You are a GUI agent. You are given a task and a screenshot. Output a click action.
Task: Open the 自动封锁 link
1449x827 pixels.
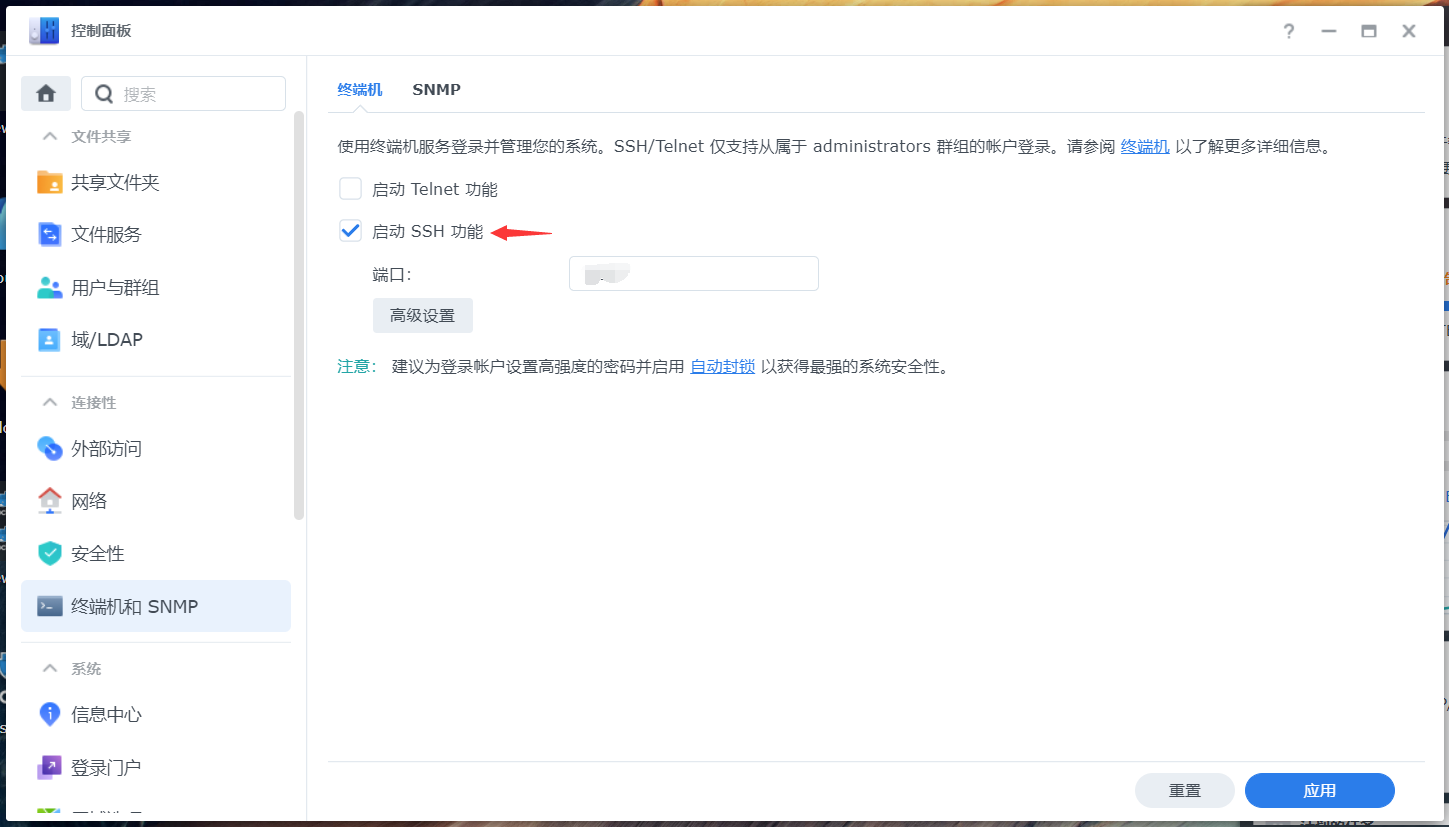[x=722, y=366]
